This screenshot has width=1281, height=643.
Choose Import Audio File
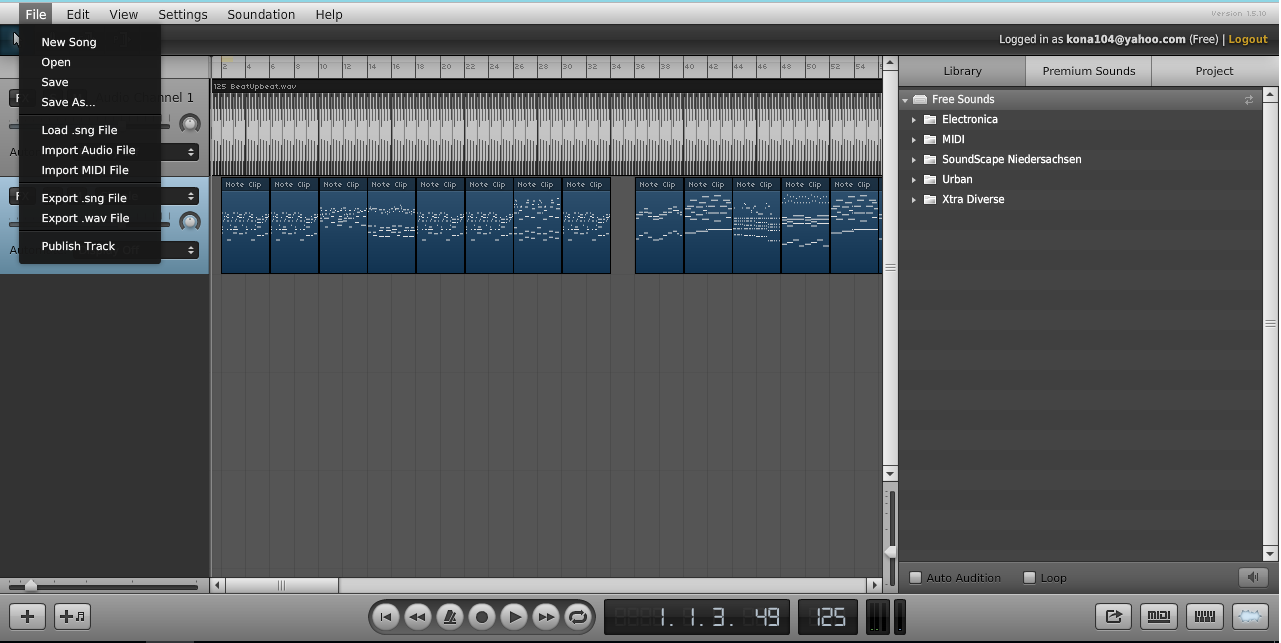(88, 150)
